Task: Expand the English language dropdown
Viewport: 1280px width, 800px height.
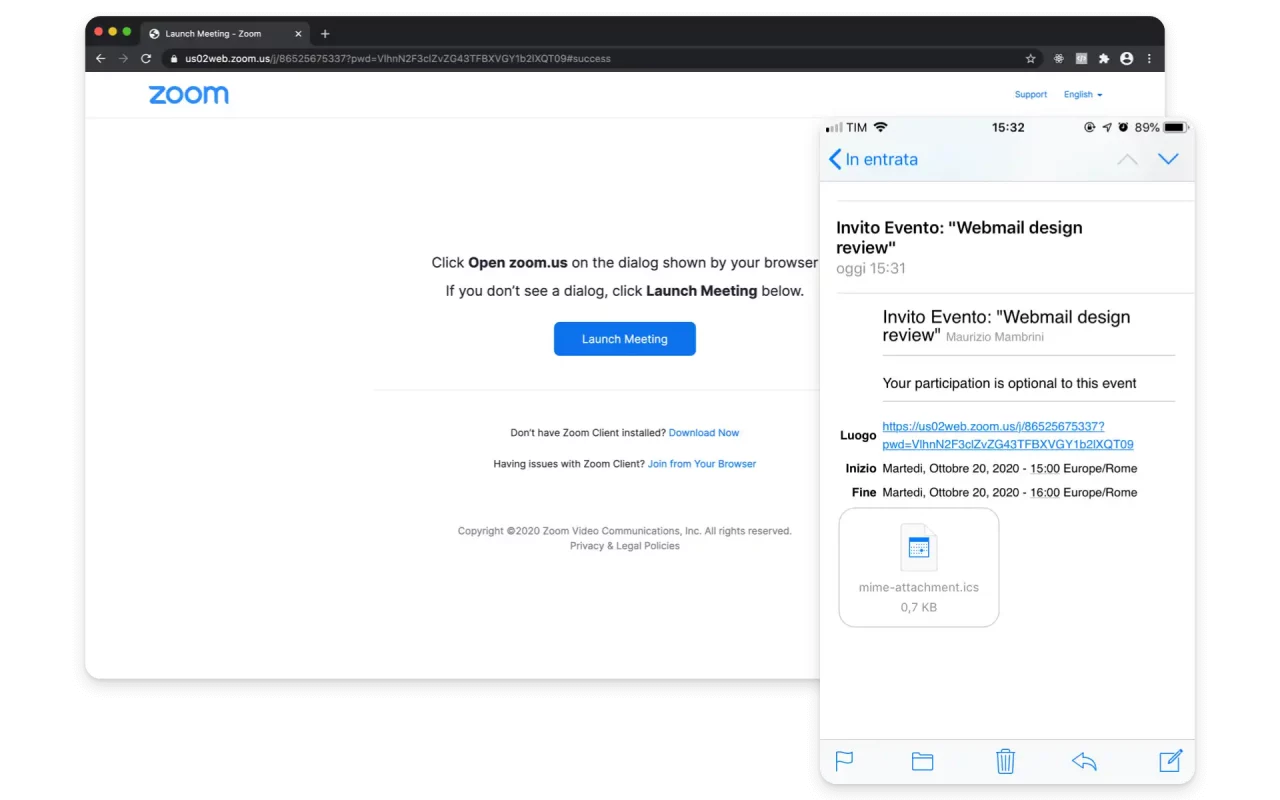Action: pos(1083,95)
